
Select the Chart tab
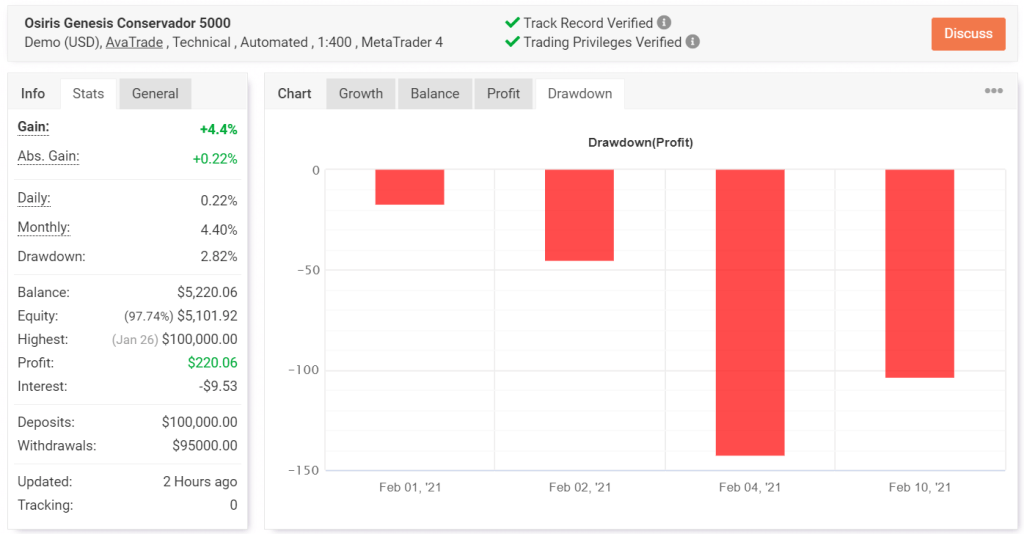coord(295,93)
